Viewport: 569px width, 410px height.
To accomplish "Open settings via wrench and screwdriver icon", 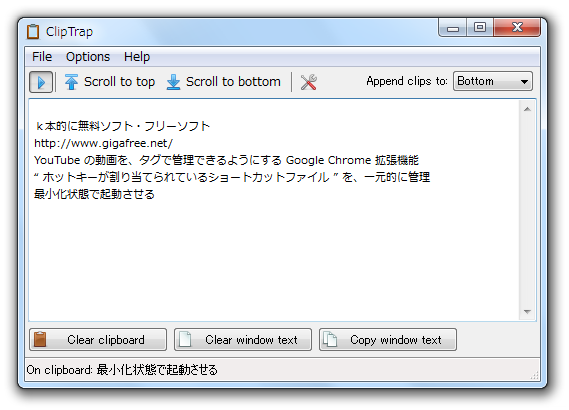I will pos(308,82).
